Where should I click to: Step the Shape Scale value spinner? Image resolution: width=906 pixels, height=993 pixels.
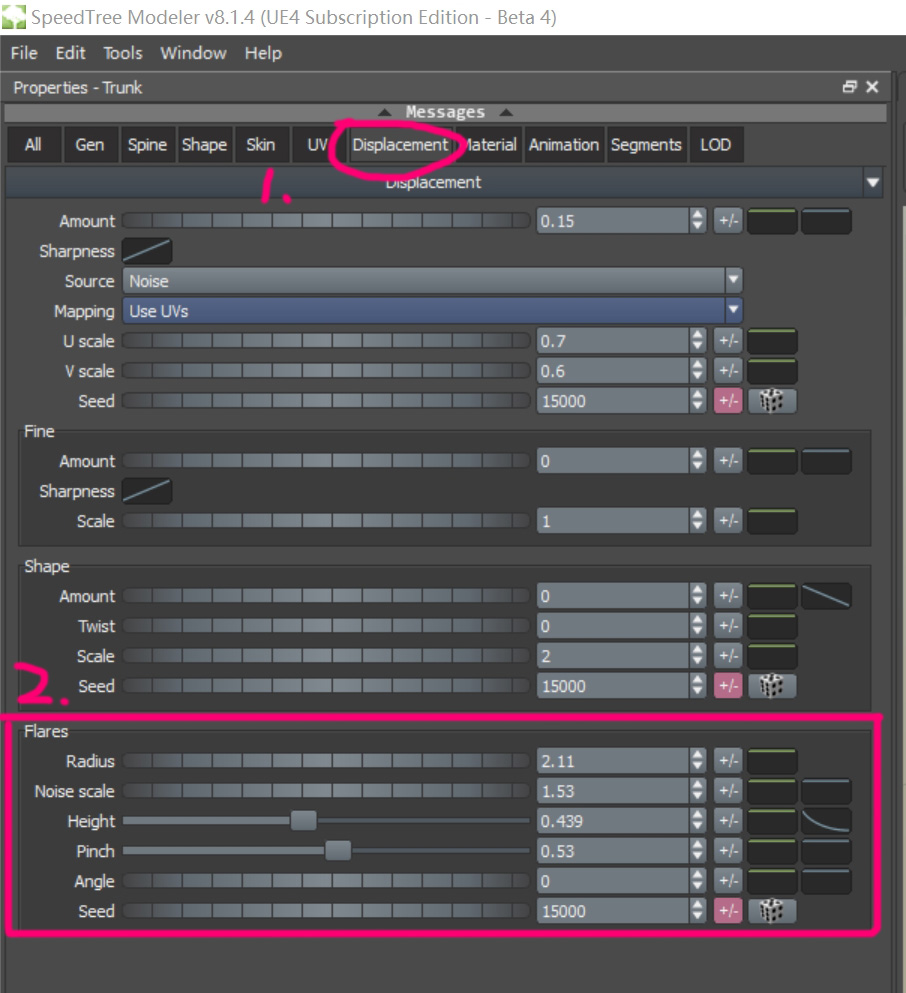pyautogui.click(x=697, y=656)
